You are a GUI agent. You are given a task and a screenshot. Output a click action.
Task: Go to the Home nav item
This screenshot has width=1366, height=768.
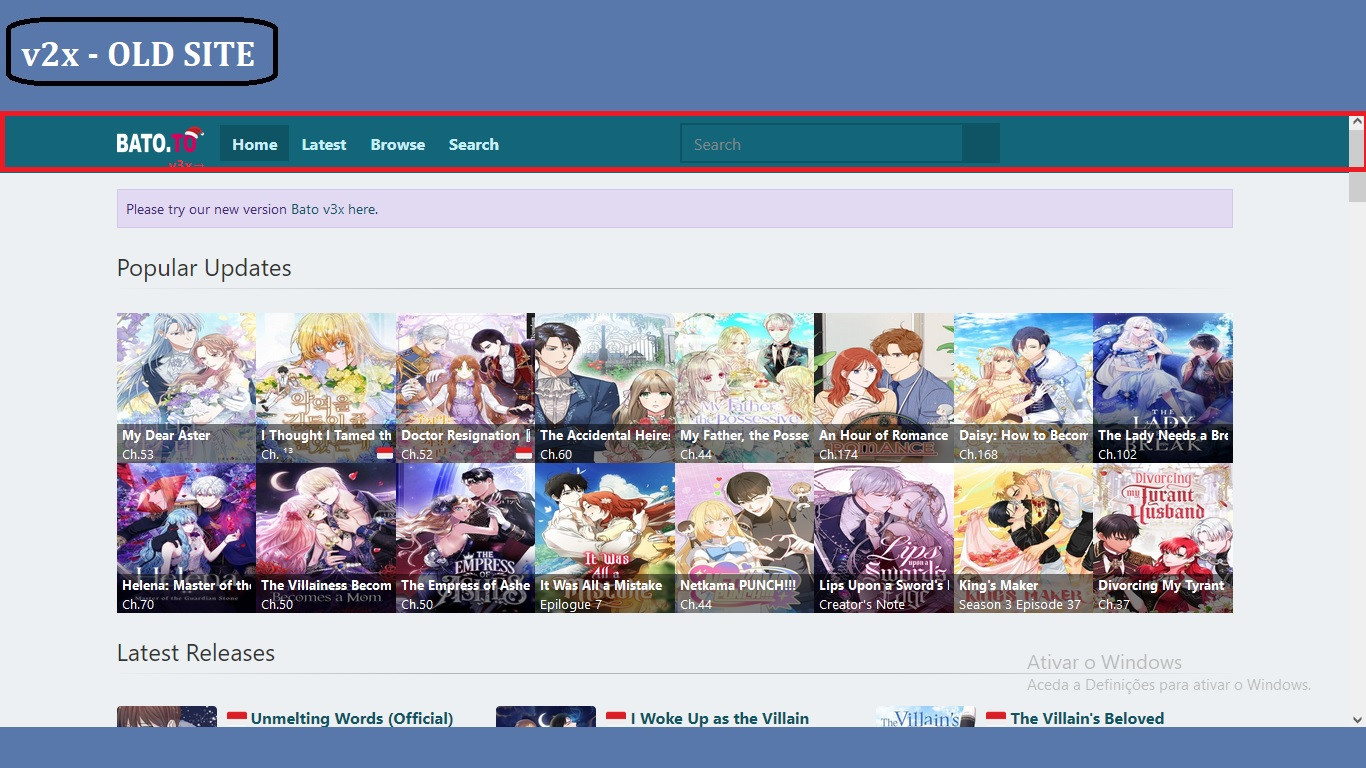tap(255, 144)
